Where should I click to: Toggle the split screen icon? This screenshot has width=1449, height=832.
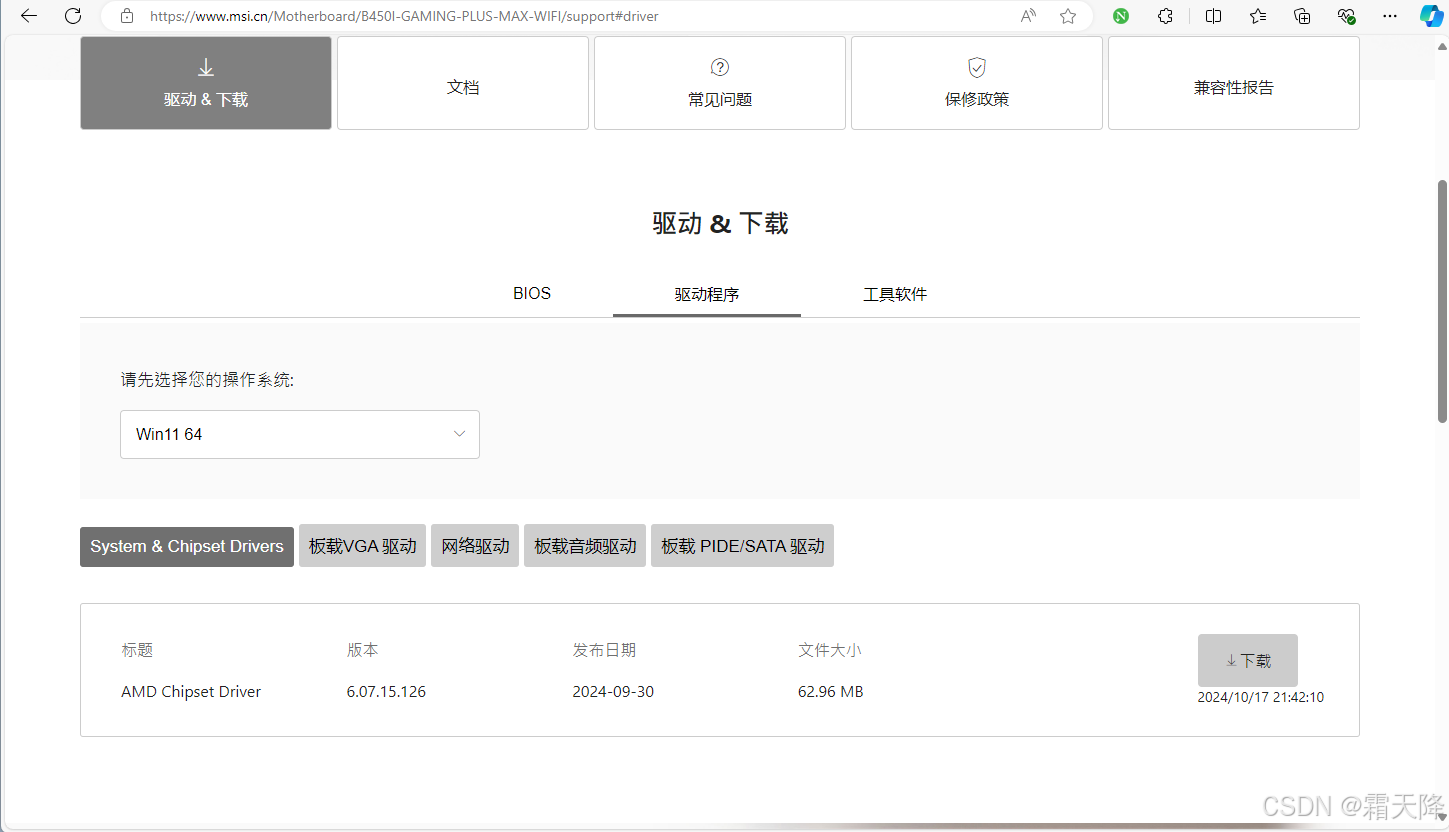(1213, 16)
